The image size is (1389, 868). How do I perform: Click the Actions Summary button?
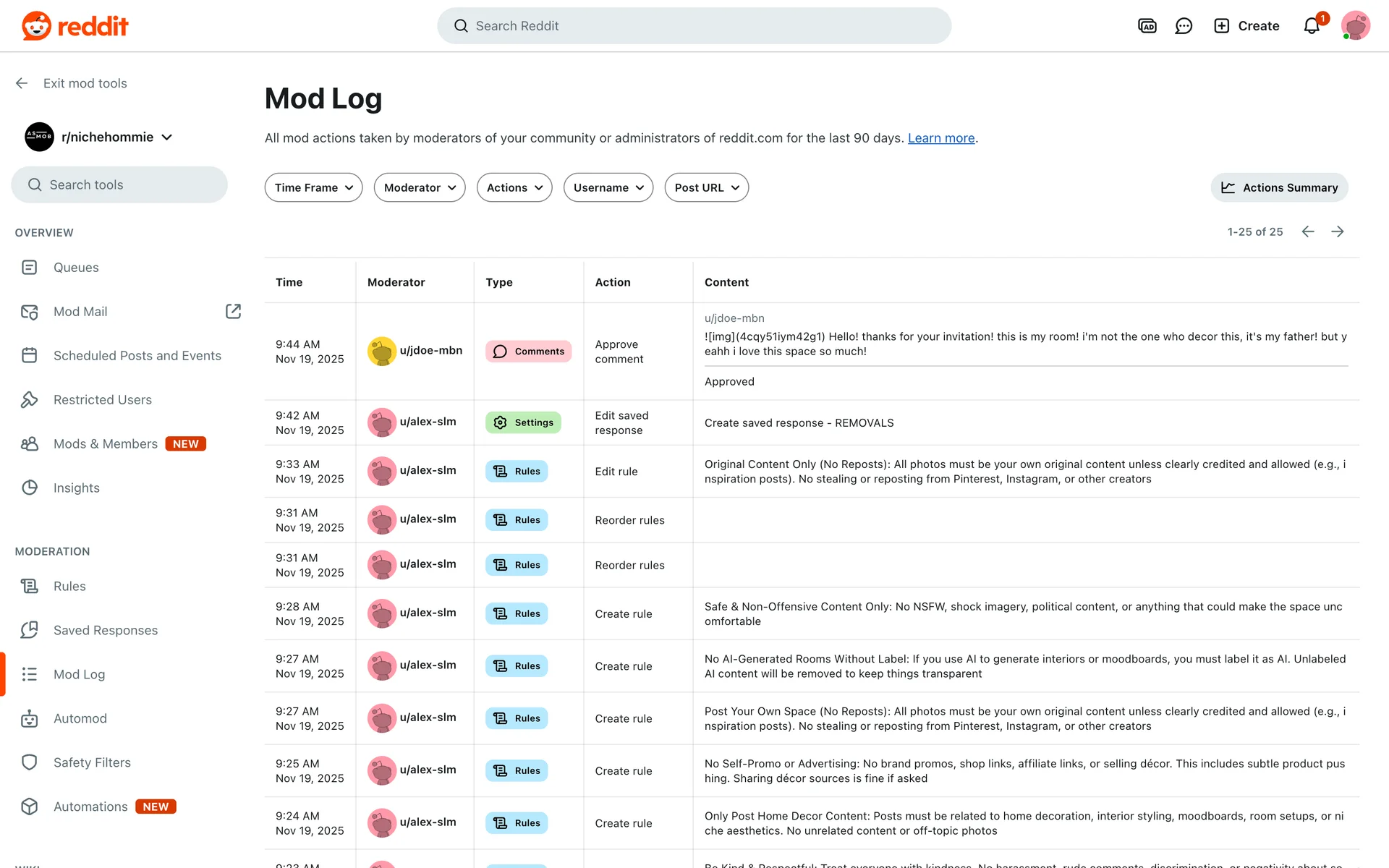pyautogui.click(x=1279, y=187)
